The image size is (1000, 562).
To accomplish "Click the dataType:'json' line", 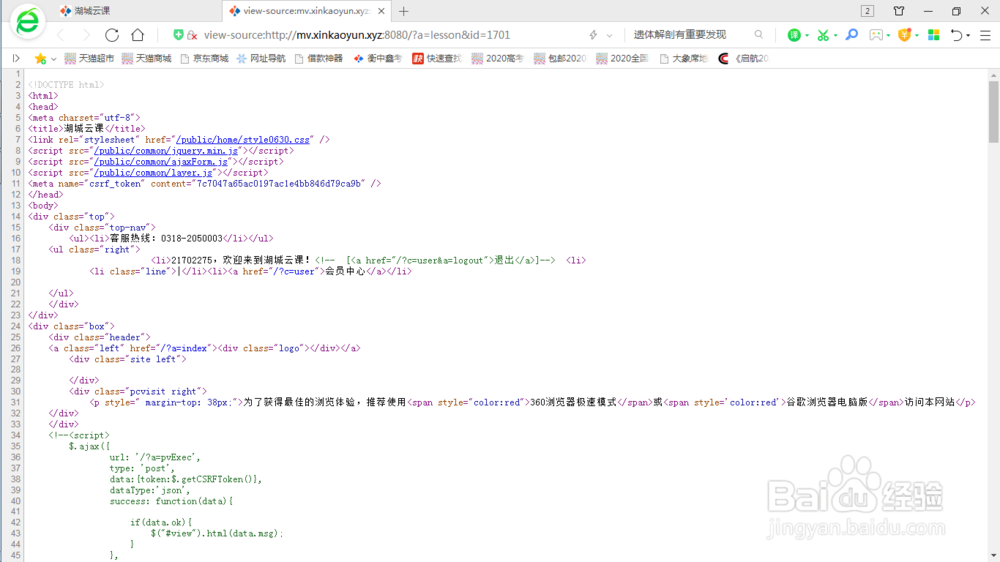I will point(150,491).
